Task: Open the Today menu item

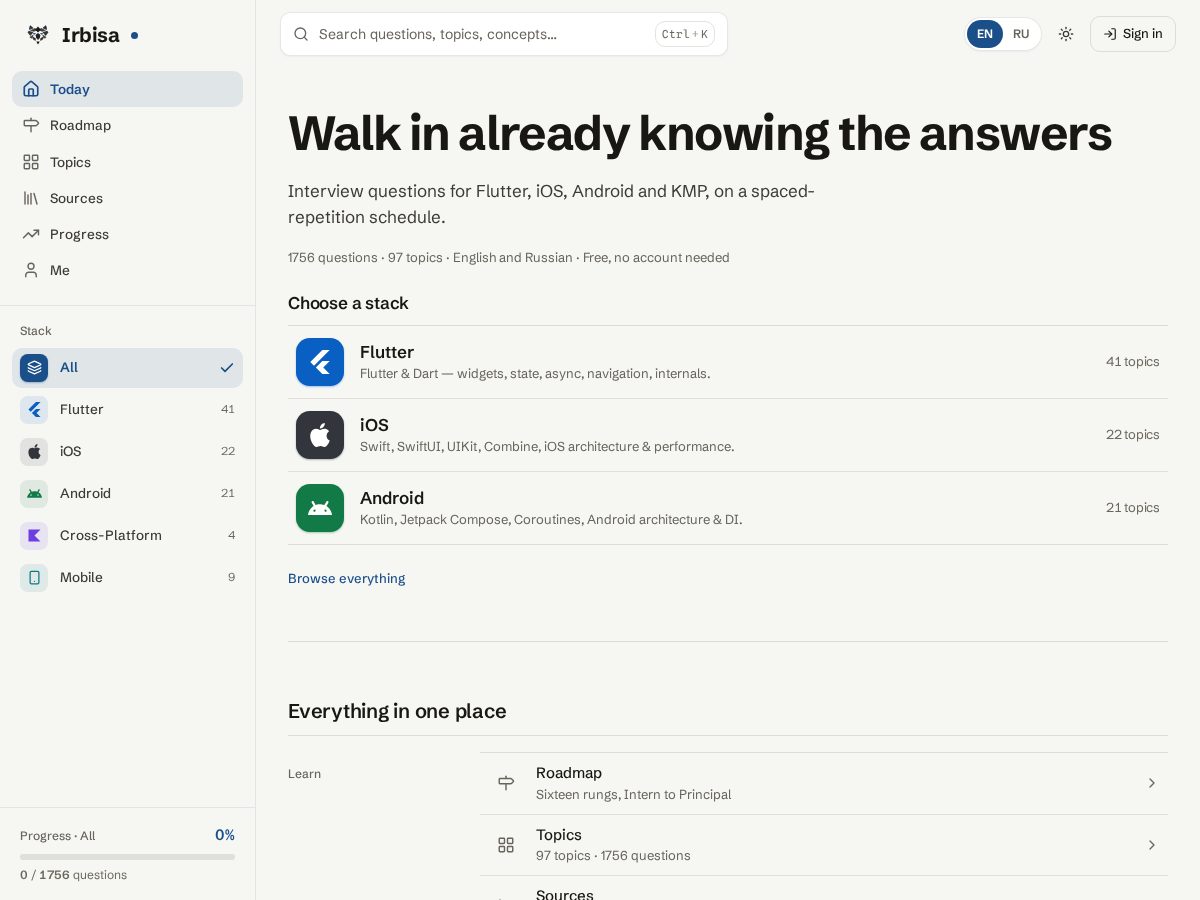Action: click(x=127, y=89)
